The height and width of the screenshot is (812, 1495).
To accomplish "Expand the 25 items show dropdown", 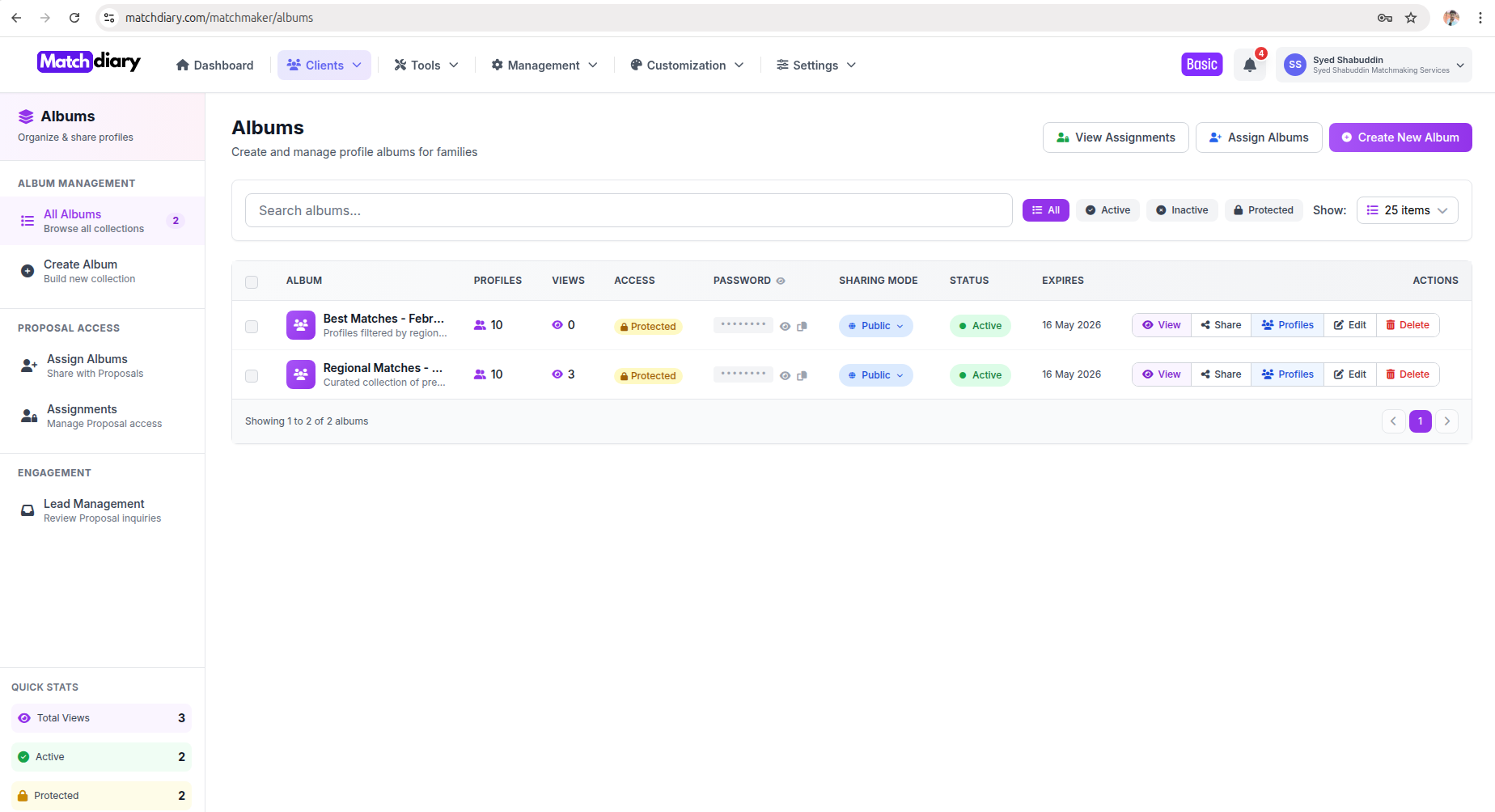I will coord(1407,210).
